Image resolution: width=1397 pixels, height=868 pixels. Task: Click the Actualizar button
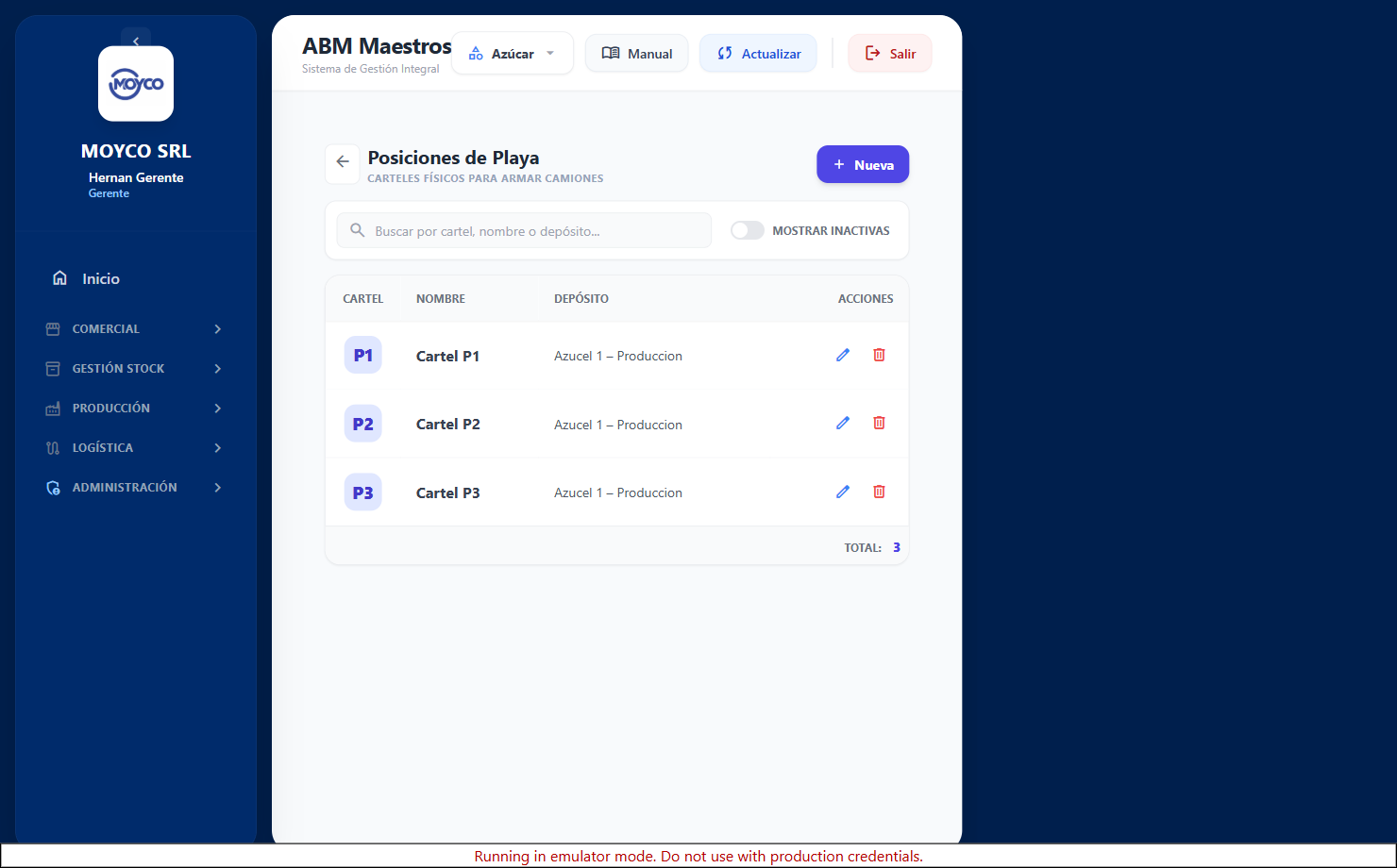758,54
